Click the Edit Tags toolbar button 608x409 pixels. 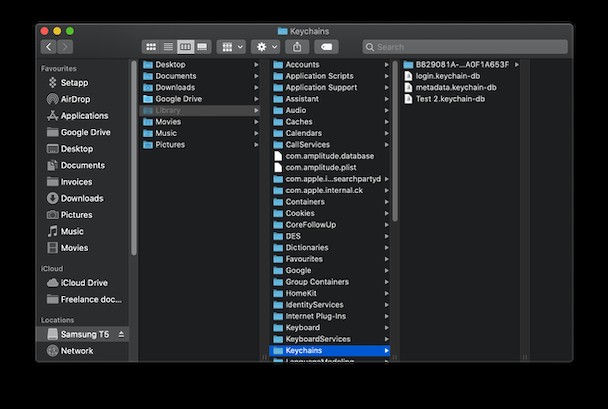(x=325, y=47)
